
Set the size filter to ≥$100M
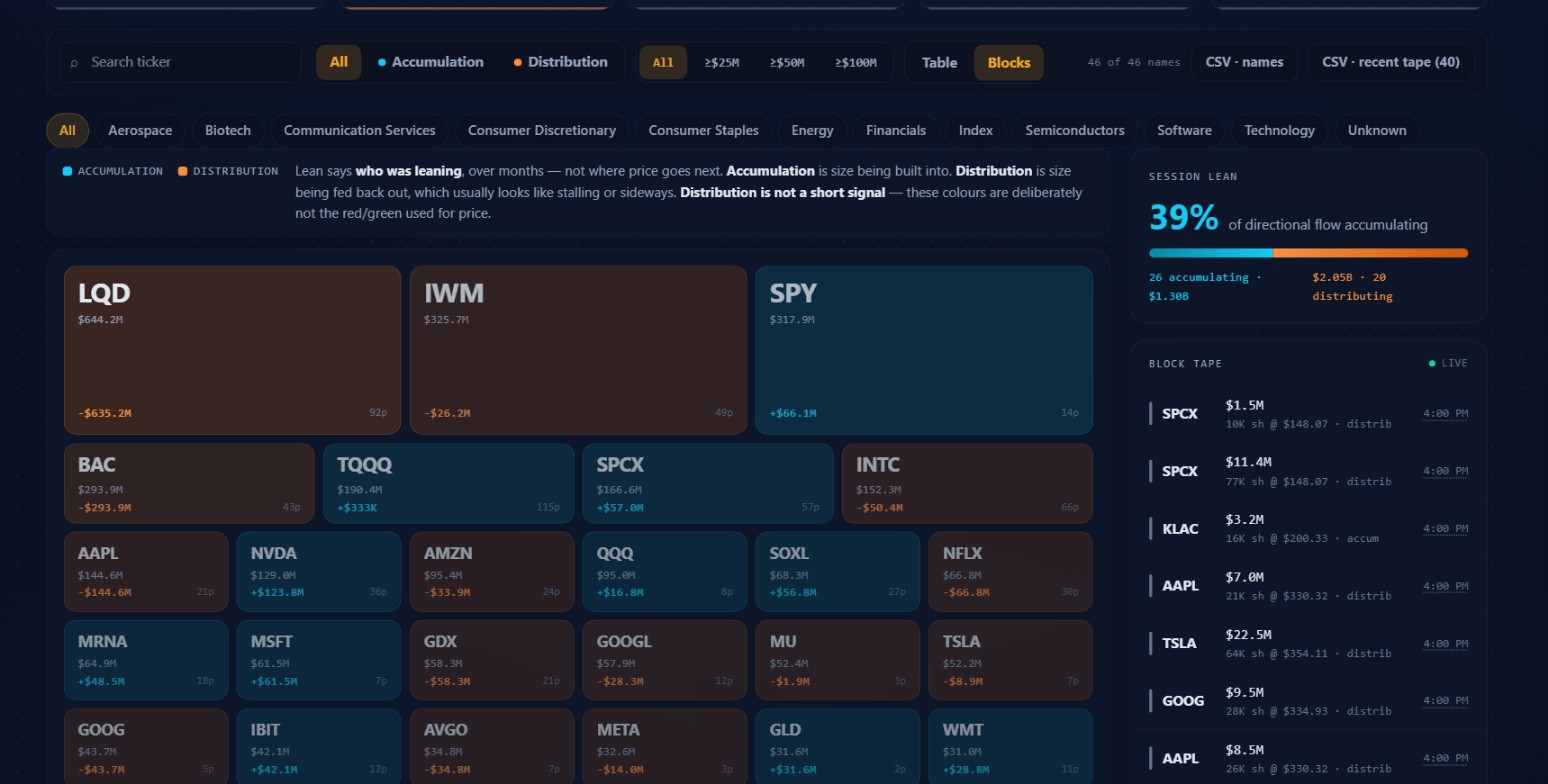856,62
